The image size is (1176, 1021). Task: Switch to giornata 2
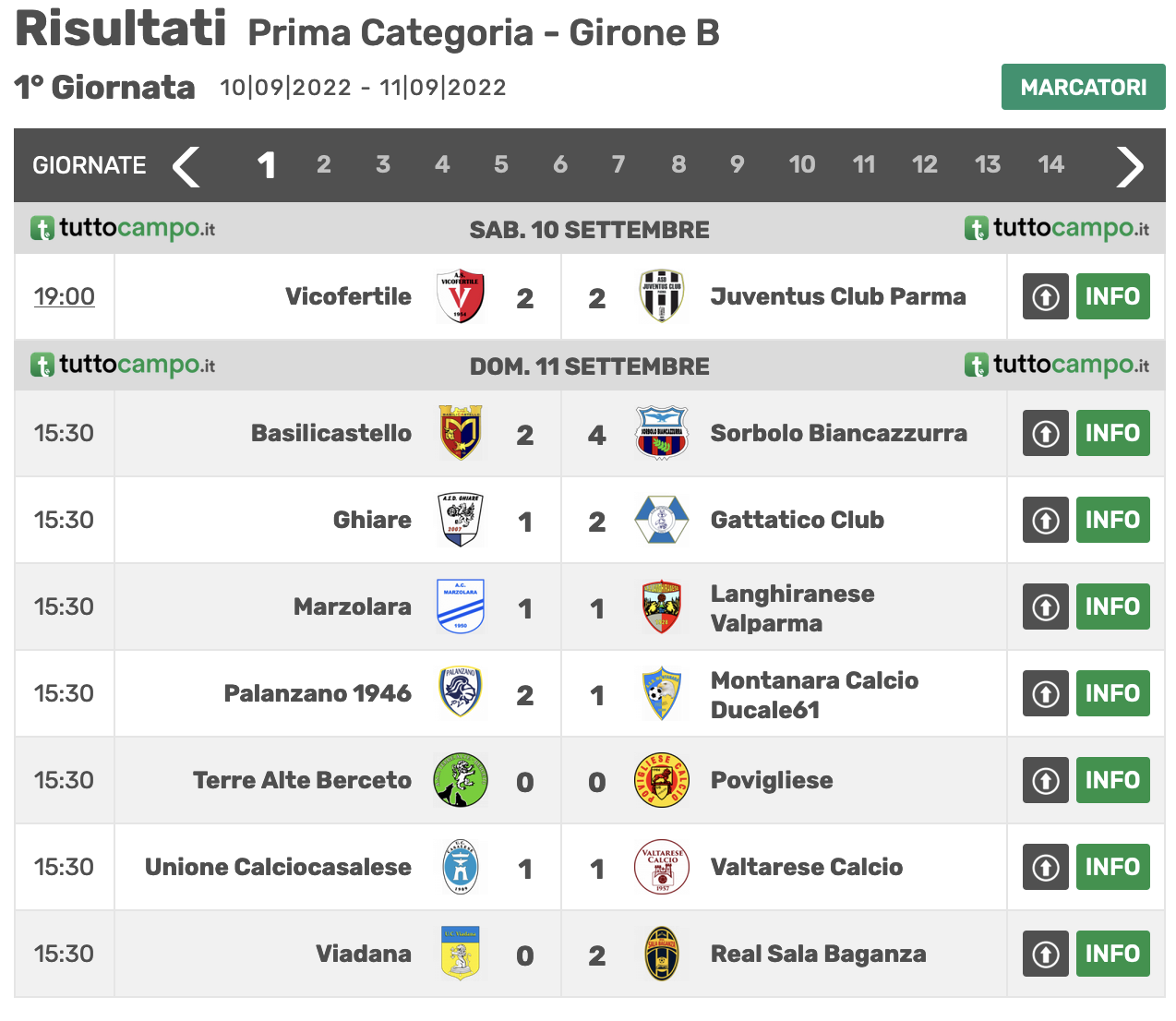(324, 164)
